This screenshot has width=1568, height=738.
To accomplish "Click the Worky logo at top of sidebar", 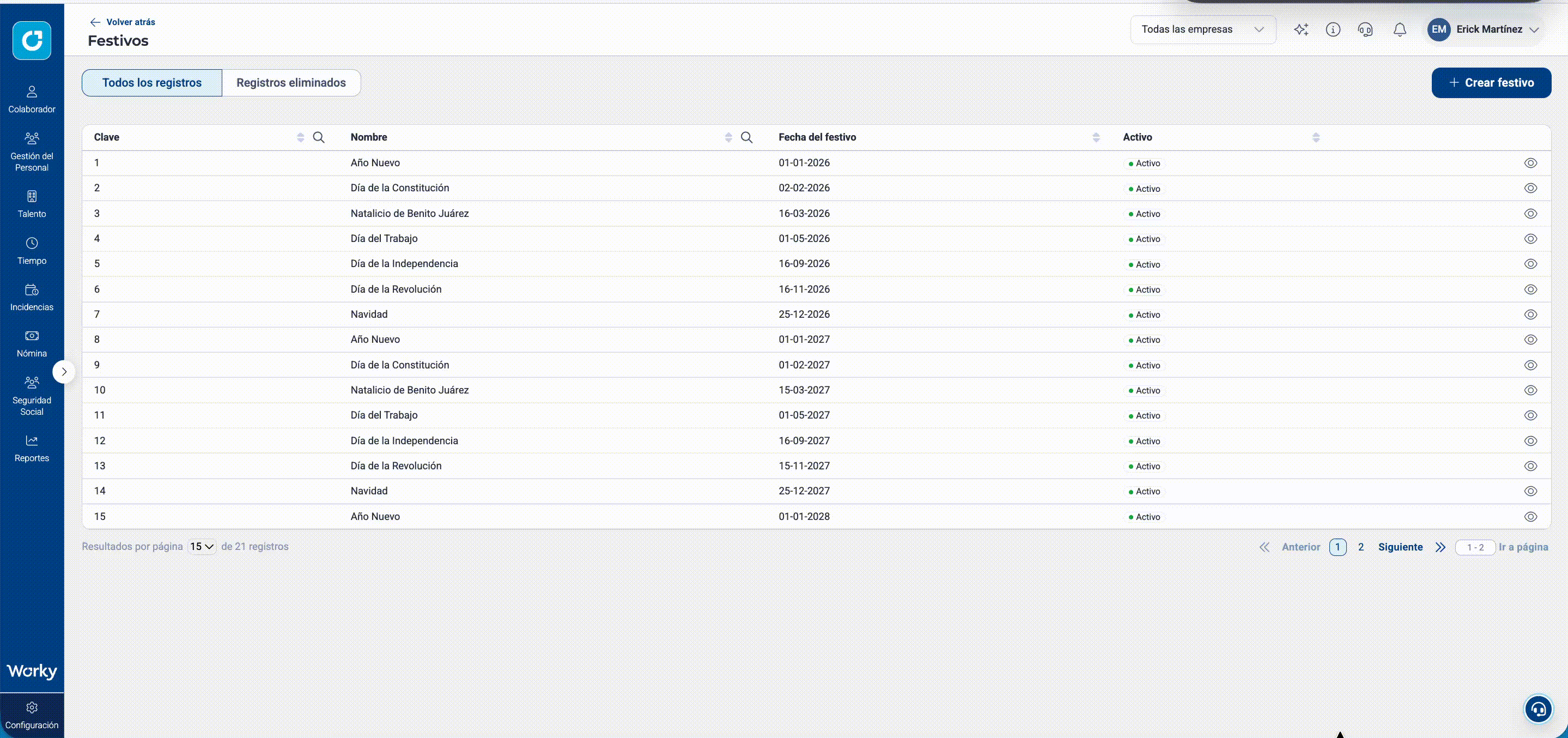I will pyautogui.click(x=32, y=40).
